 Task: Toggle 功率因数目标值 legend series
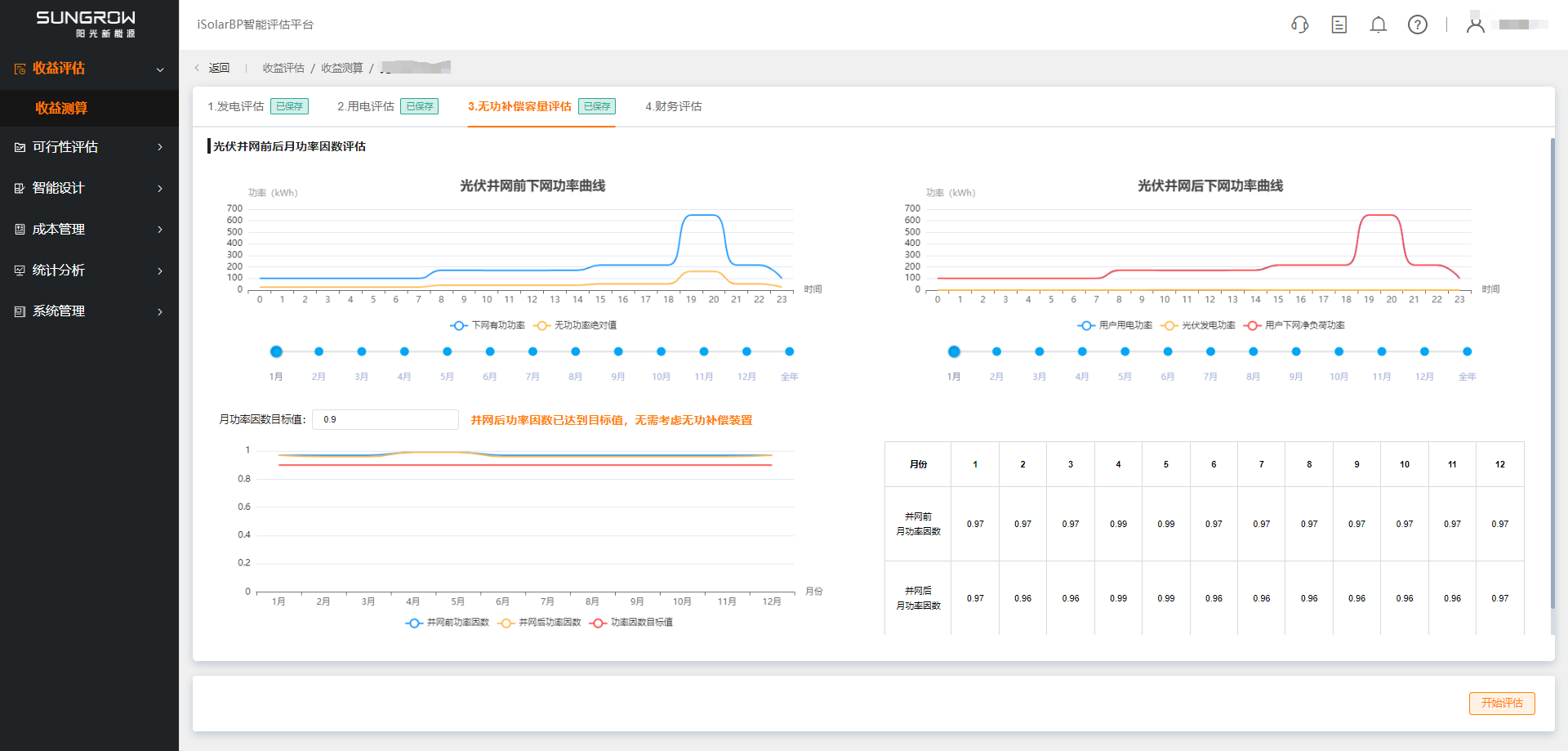click(x=631, y=623)
